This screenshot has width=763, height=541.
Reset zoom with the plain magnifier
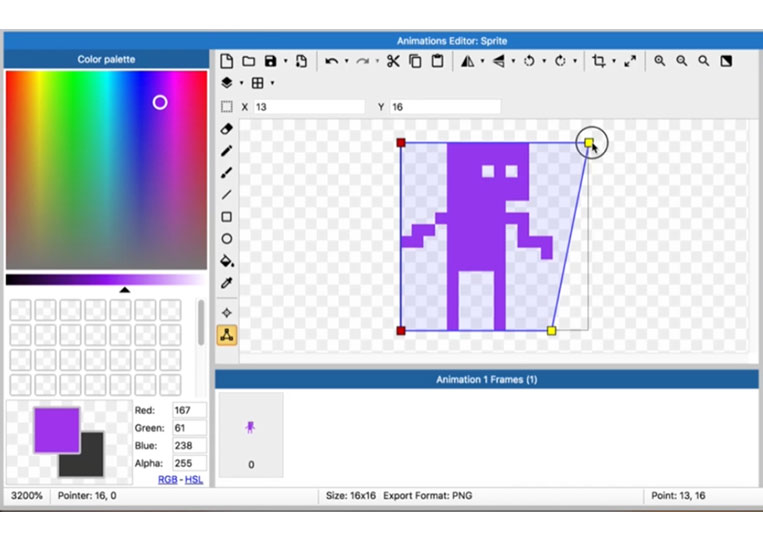(704, 61)
